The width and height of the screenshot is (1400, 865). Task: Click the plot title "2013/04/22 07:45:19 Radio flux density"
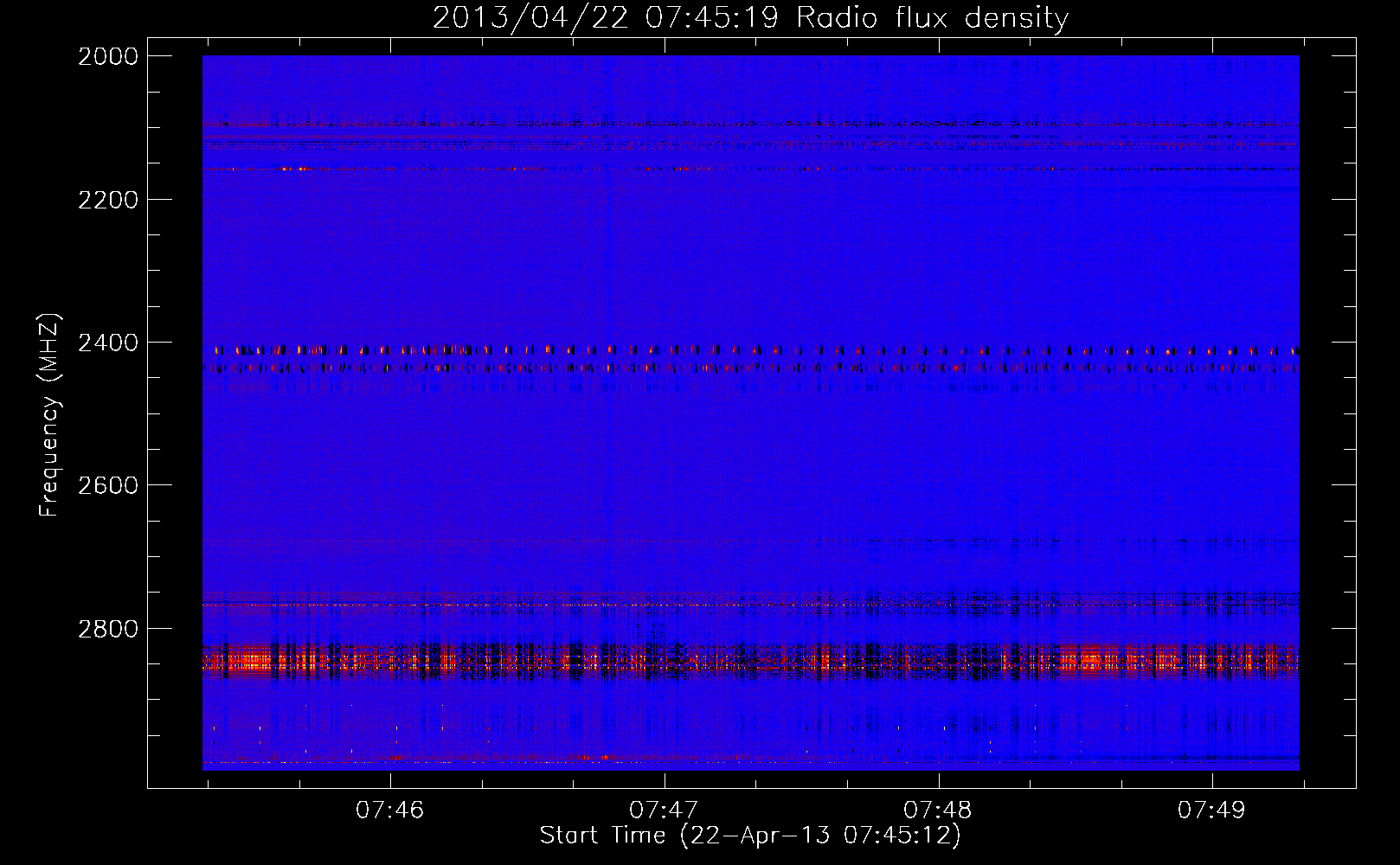click(x=750, y=17)
